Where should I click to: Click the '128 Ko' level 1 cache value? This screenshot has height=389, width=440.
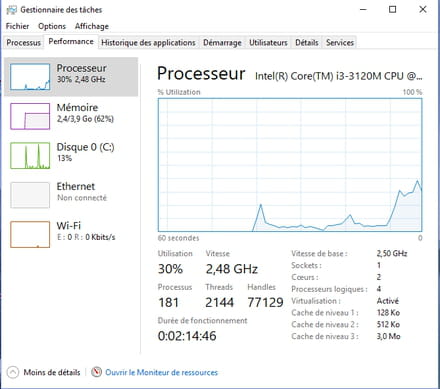pos(388,313)
